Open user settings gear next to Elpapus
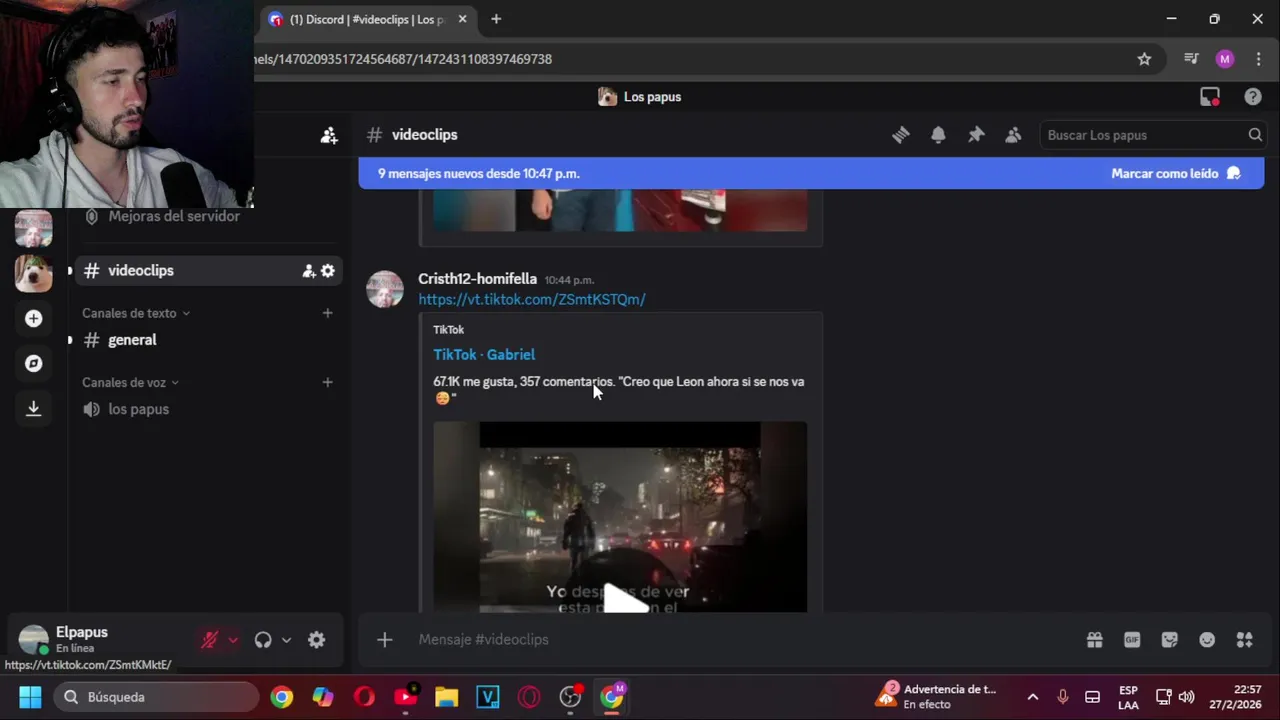This screenshot has height=720, width=1280. [x=316, y=640]
